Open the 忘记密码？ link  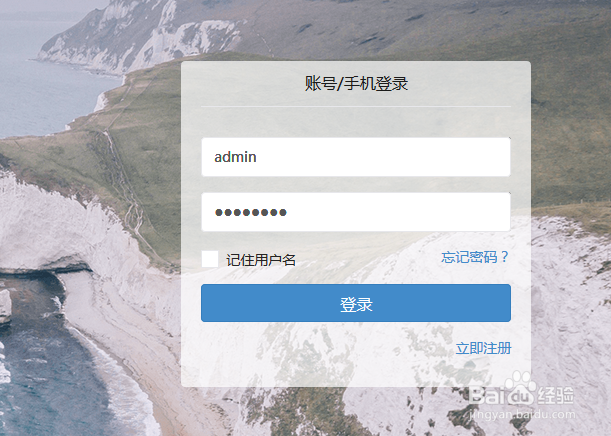pos(475,257)
